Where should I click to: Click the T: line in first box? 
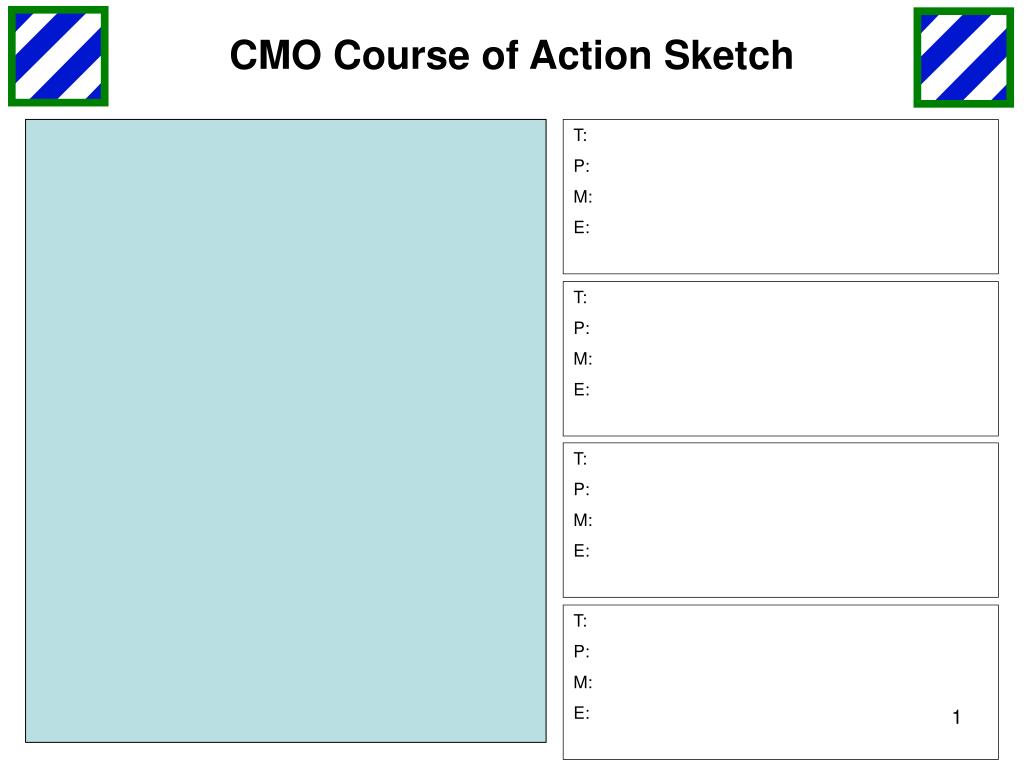point(580,135)
